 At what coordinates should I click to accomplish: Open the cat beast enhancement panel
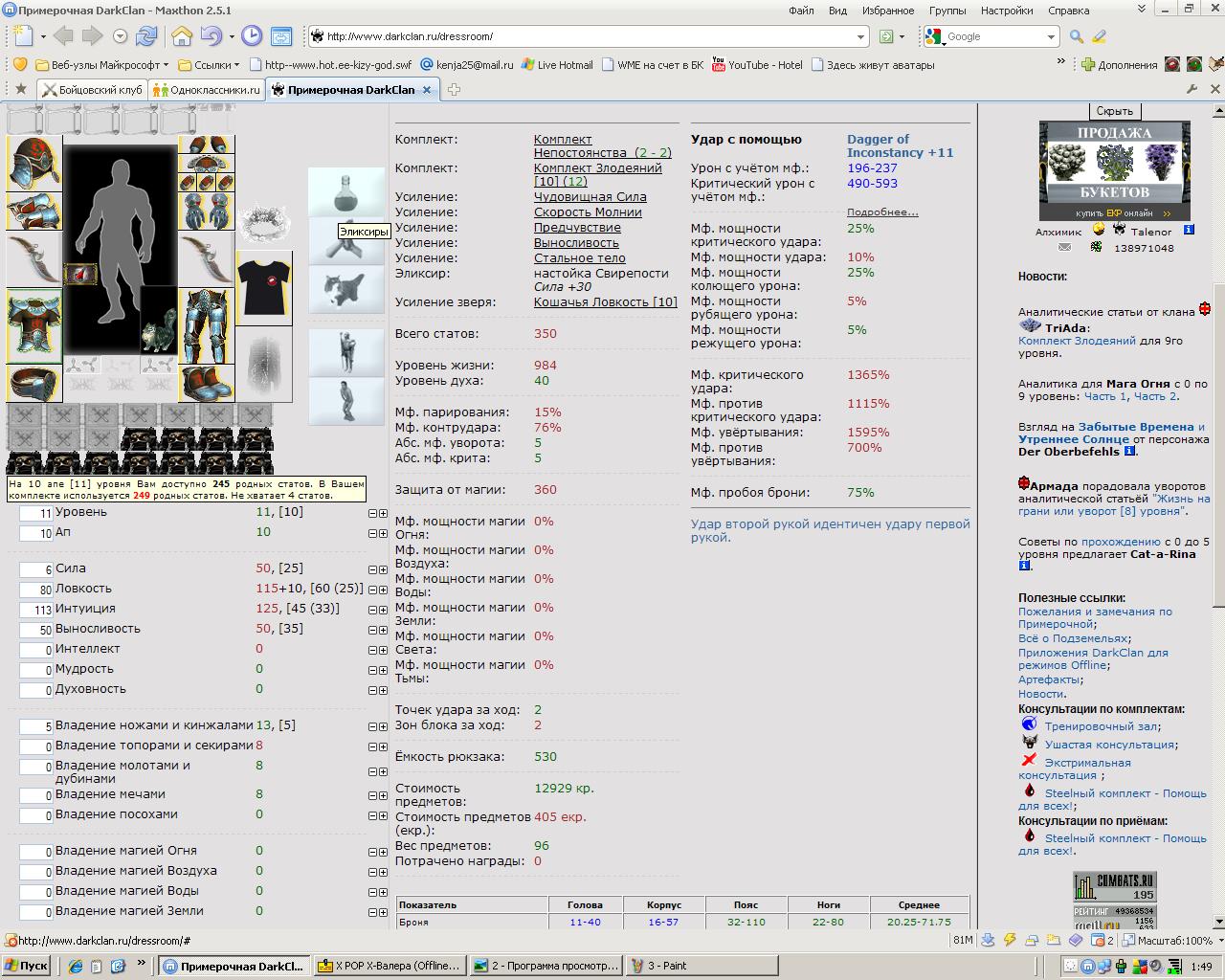click(346, 288)
